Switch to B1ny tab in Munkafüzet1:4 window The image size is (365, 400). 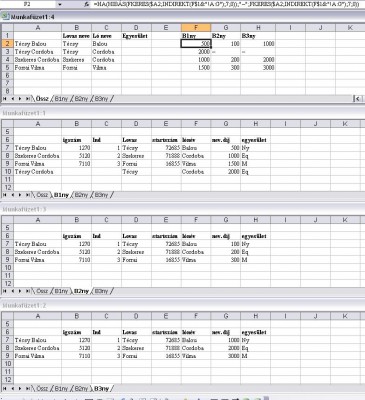[x=61, y=99]
